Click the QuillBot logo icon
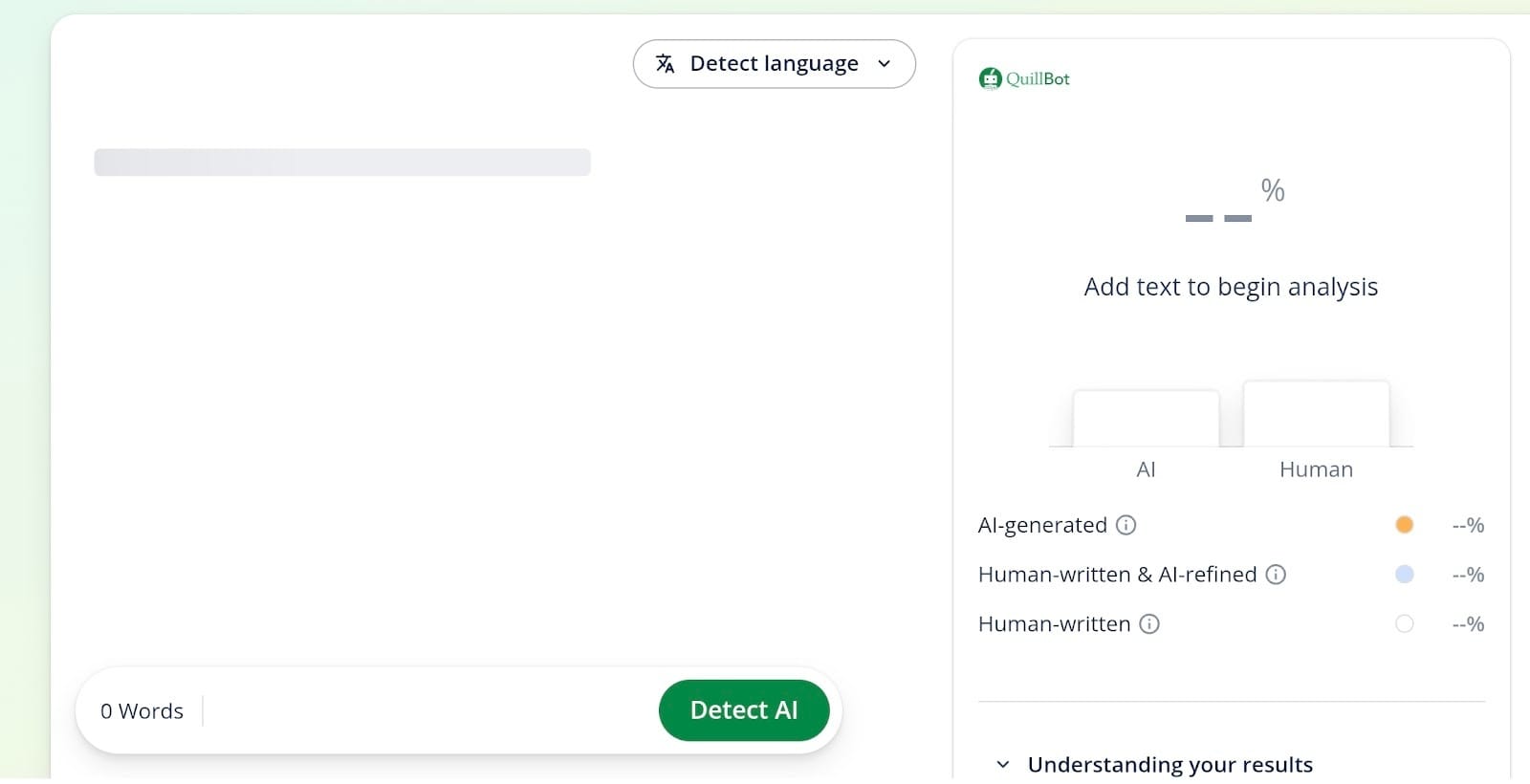This screenshot has width=1530, height=784. pyautogui.click(x=990, y=78)
